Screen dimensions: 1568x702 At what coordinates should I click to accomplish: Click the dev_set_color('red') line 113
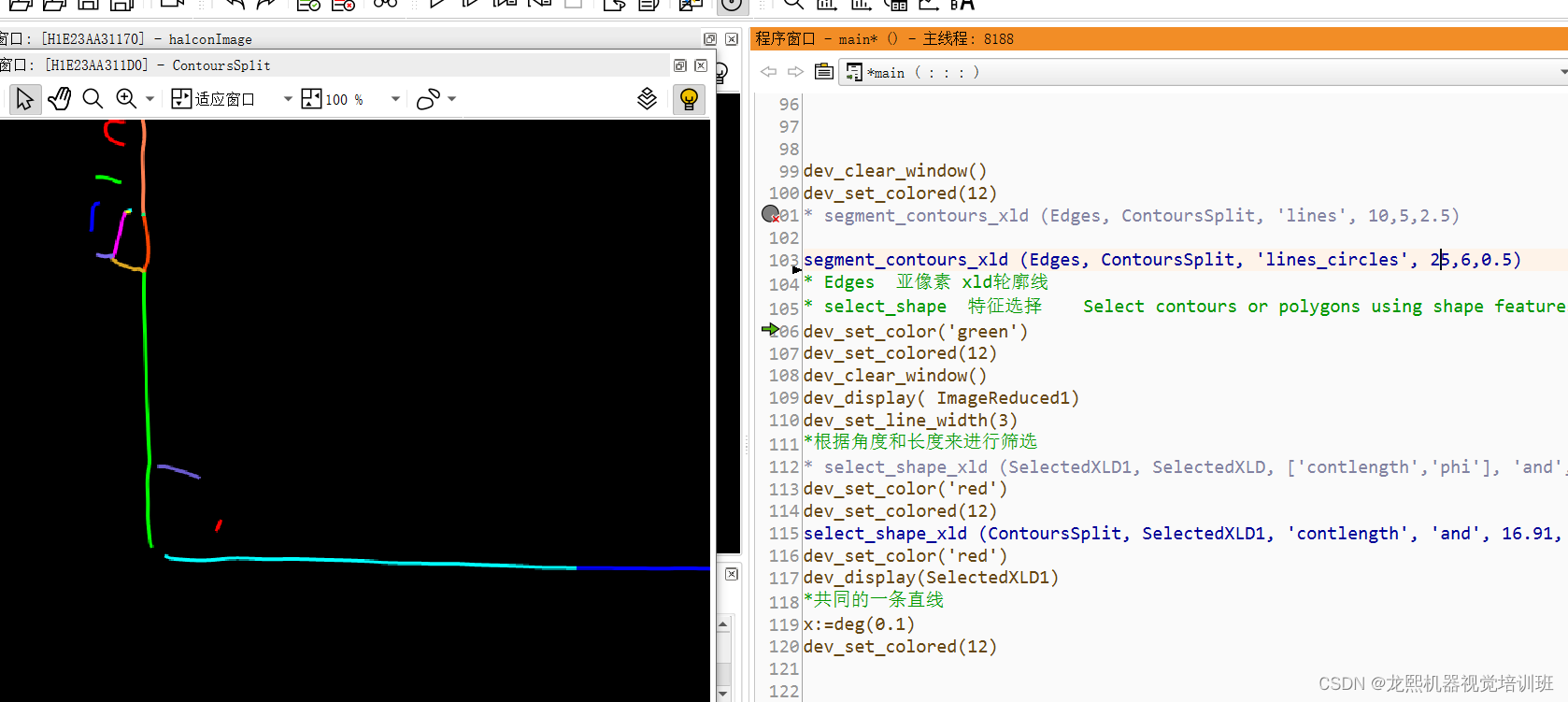click(905, 489)
